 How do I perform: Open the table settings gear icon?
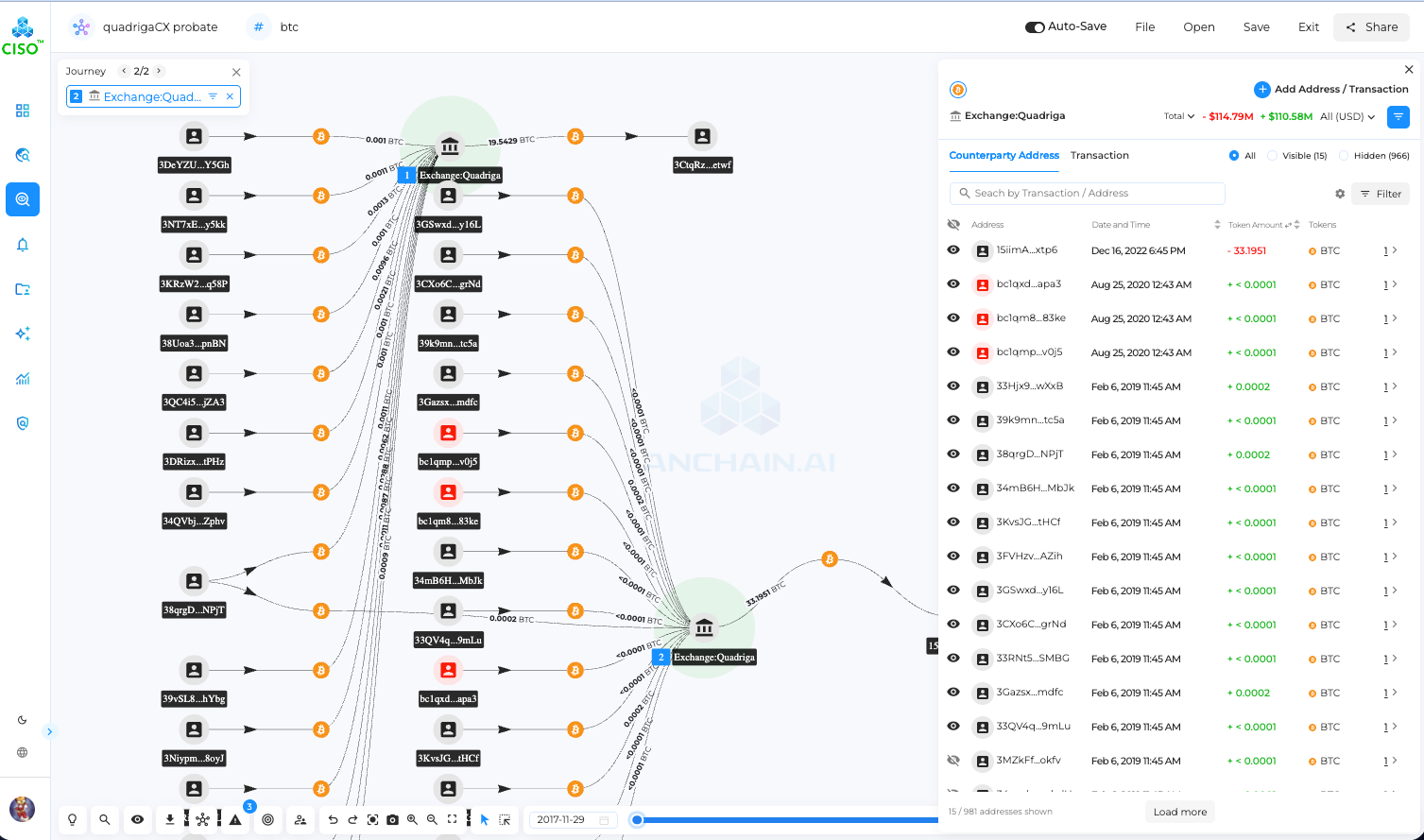click(1340, 194)
